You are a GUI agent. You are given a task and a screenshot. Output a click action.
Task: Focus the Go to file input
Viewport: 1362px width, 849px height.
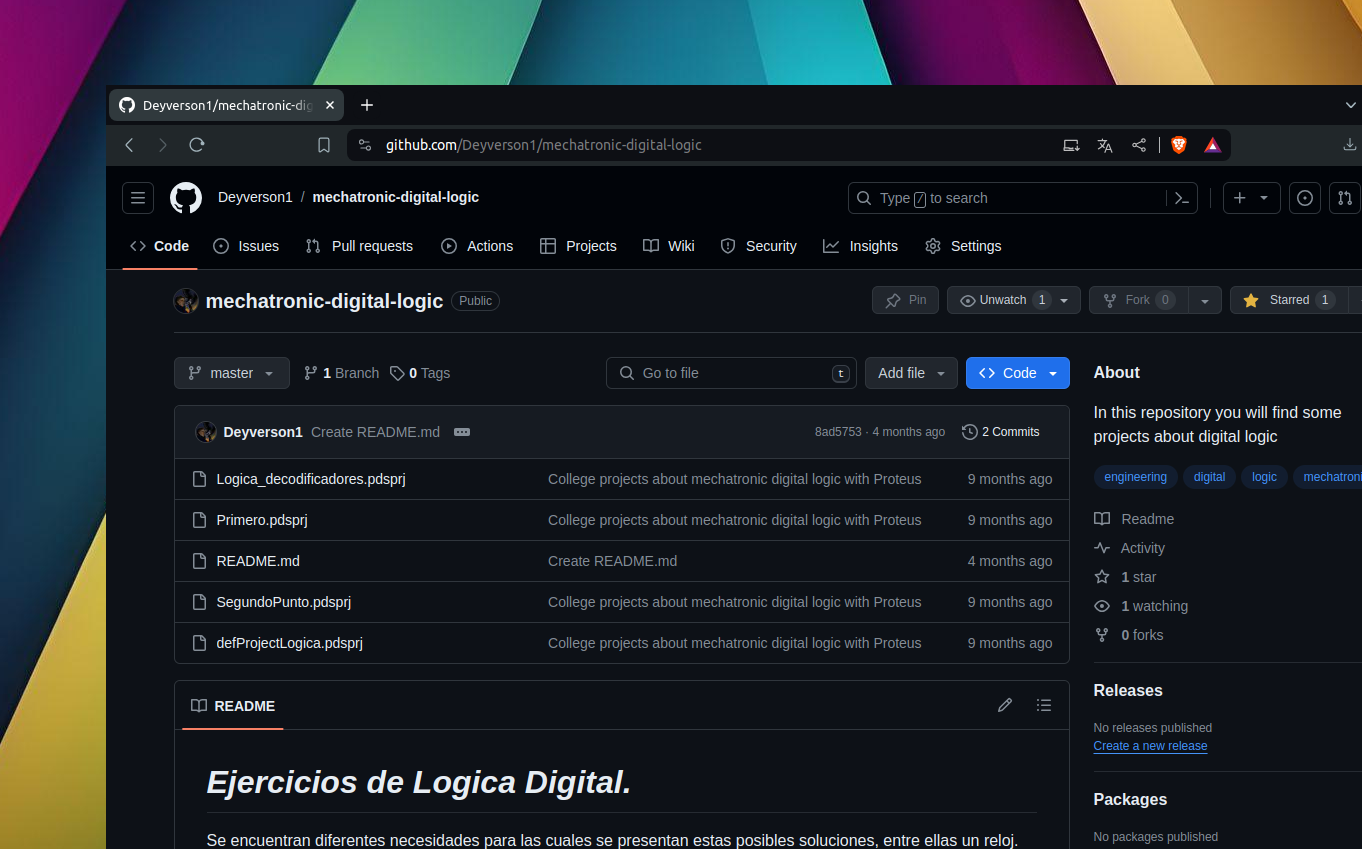pos(732,373)
